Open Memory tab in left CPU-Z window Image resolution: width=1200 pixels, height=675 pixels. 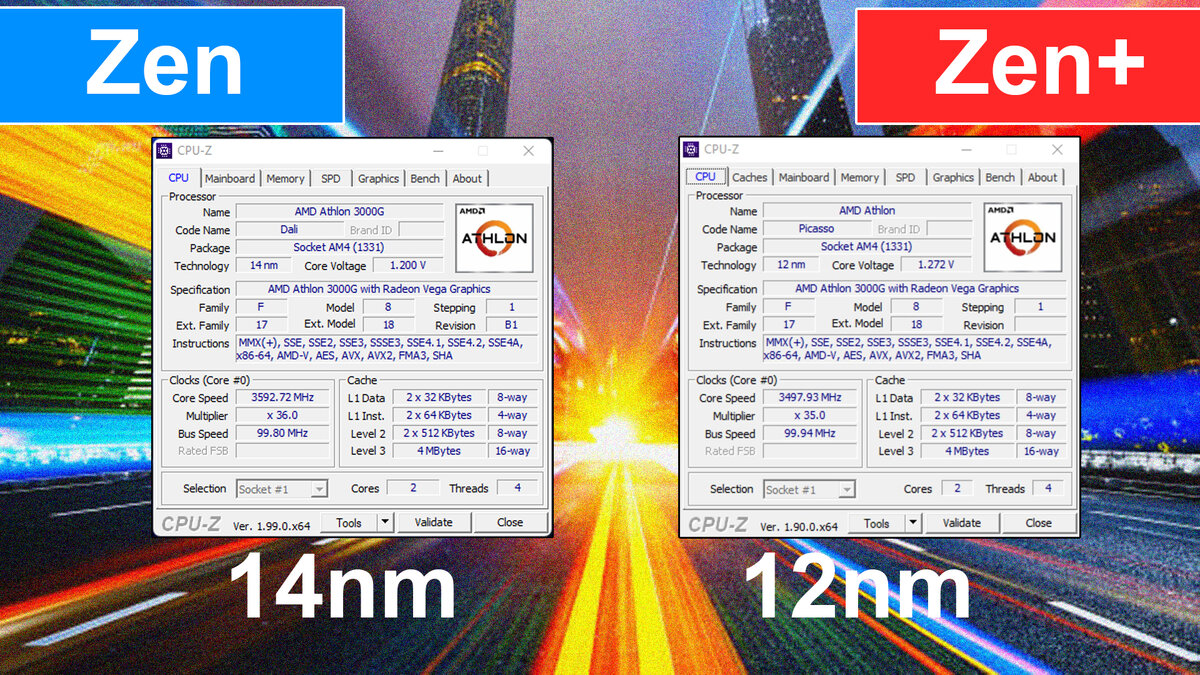(285, 179)
